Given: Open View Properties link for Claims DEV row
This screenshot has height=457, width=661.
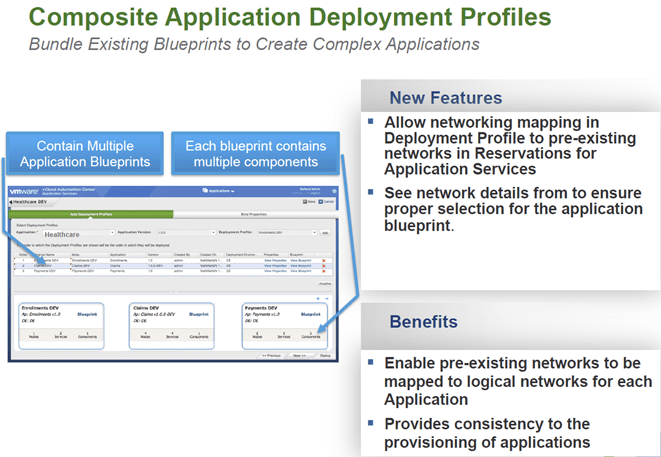Looking at the screenshot, I should click(x=275, y=265).
